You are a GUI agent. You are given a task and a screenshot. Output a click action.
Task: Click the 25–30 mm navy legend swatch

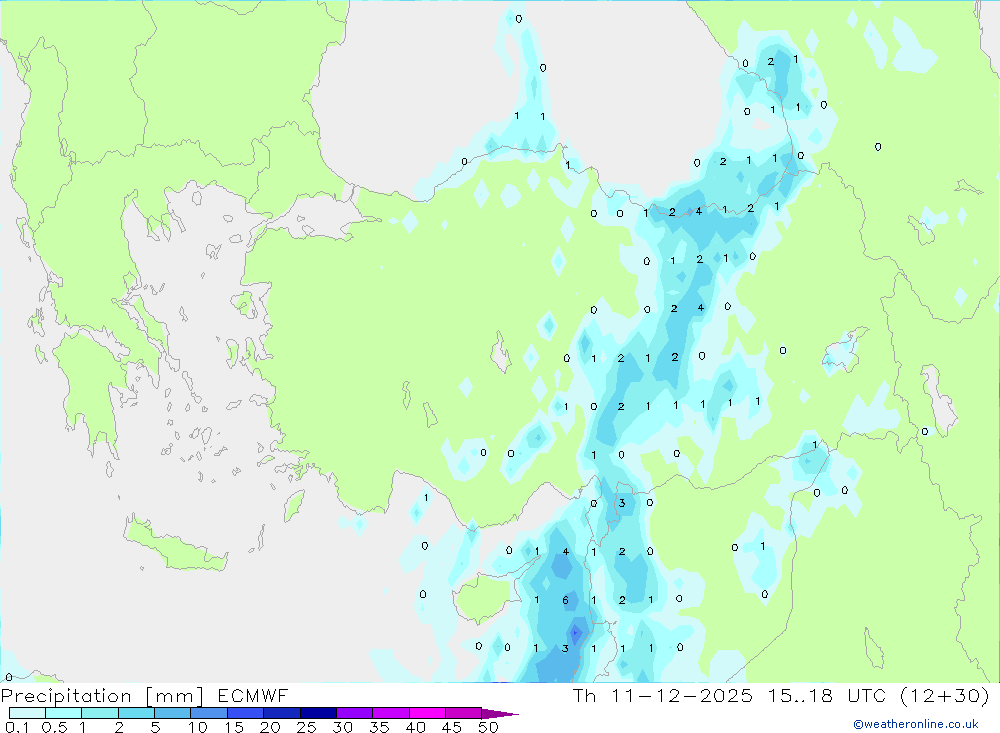(318, 713)
